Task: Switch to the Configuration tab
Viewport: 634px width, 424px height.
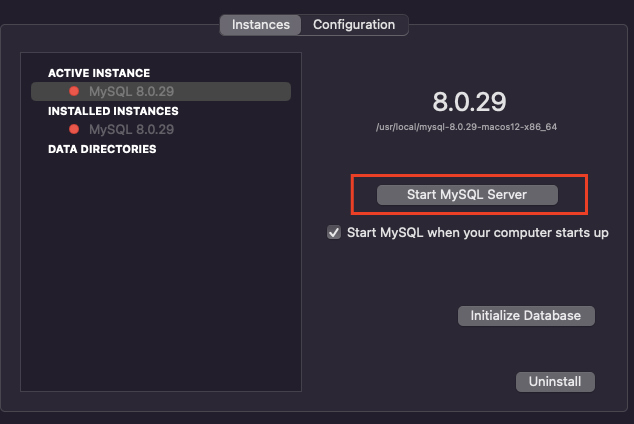Action: click(x=354, y=25)
